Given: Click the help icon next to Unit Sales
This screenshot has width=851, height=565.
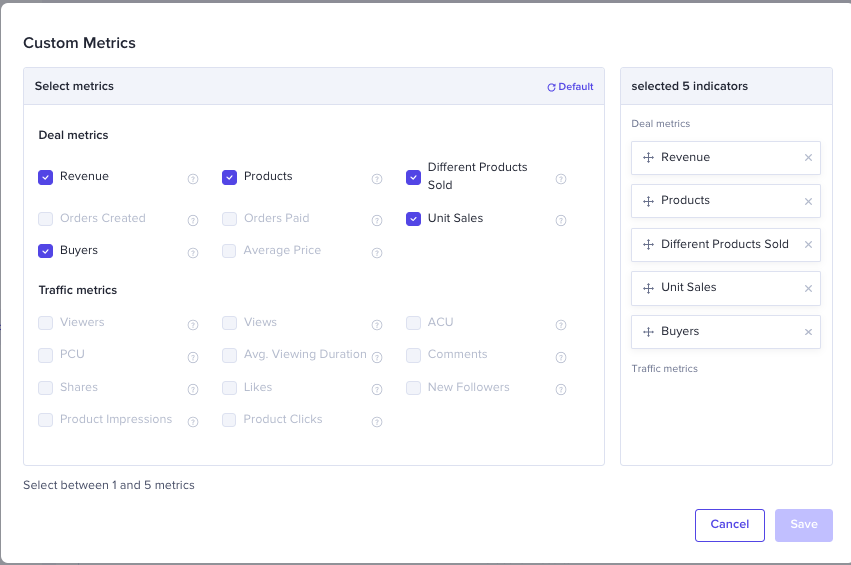Looking at the screenshot, I should pos(561,221).
